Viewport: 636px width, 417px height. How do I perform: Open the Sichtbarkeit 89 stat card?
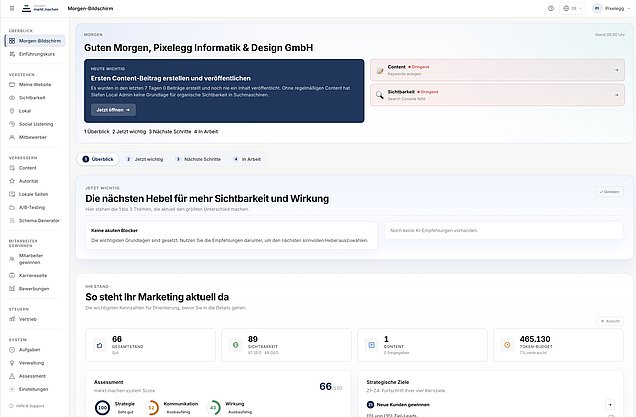tap(285, 345)
